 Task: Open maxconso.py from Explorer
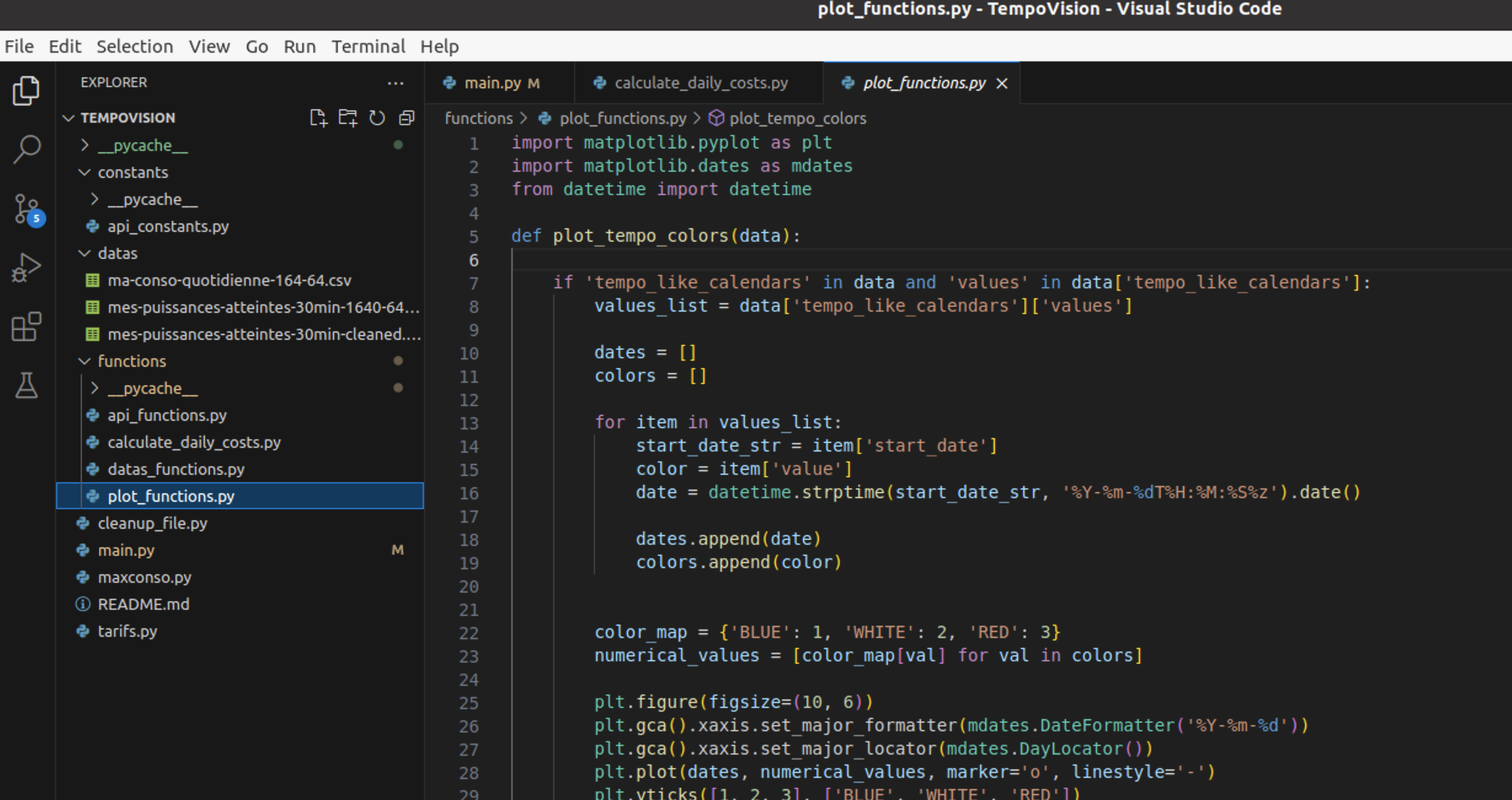coord(239,577)
